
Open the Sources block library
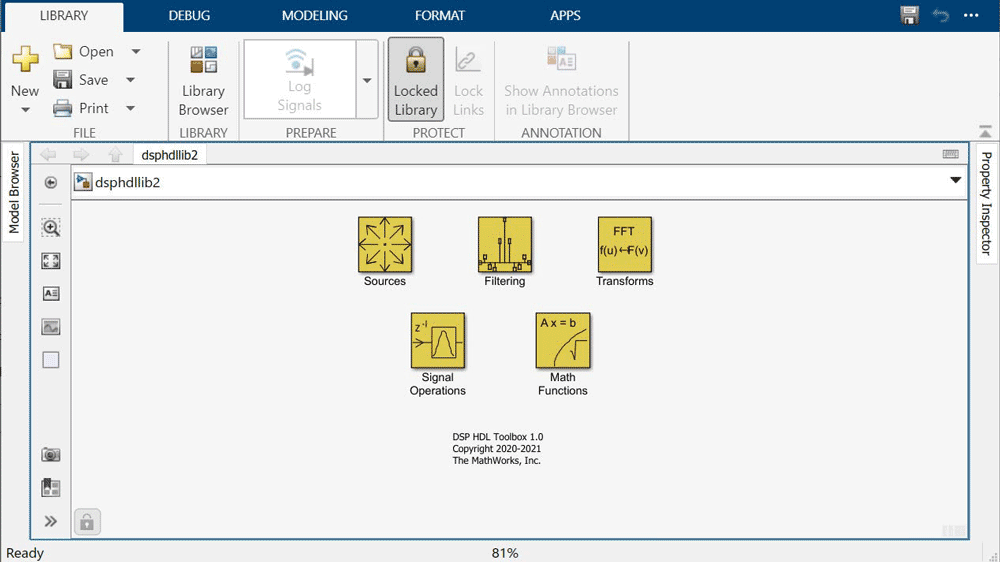(385, 245)
